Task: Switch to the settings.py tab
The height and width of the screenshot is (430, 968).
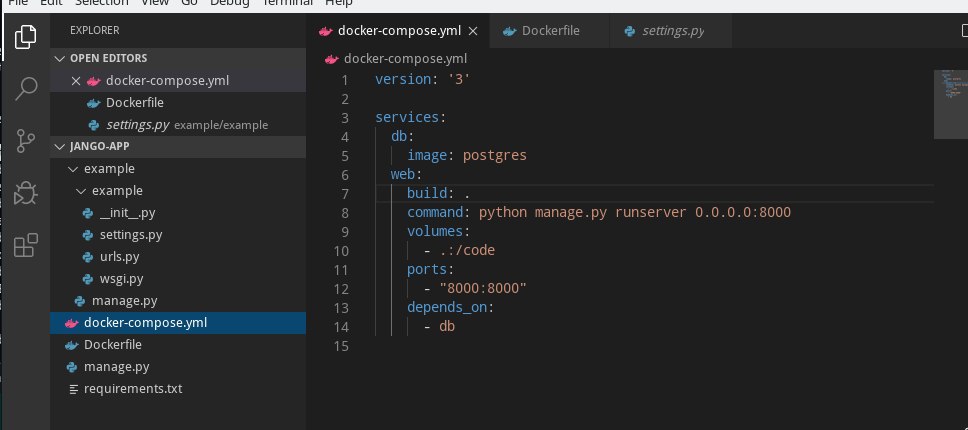Action: click(671, 31)
